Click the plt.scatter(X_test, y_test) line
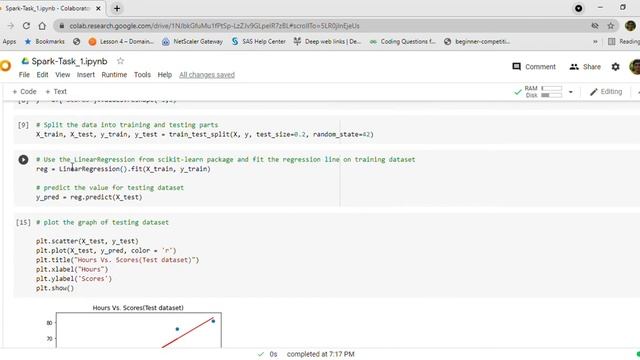The height and width of the screenshot is (360, 640). pyautogui.click(x=87, y=241)
